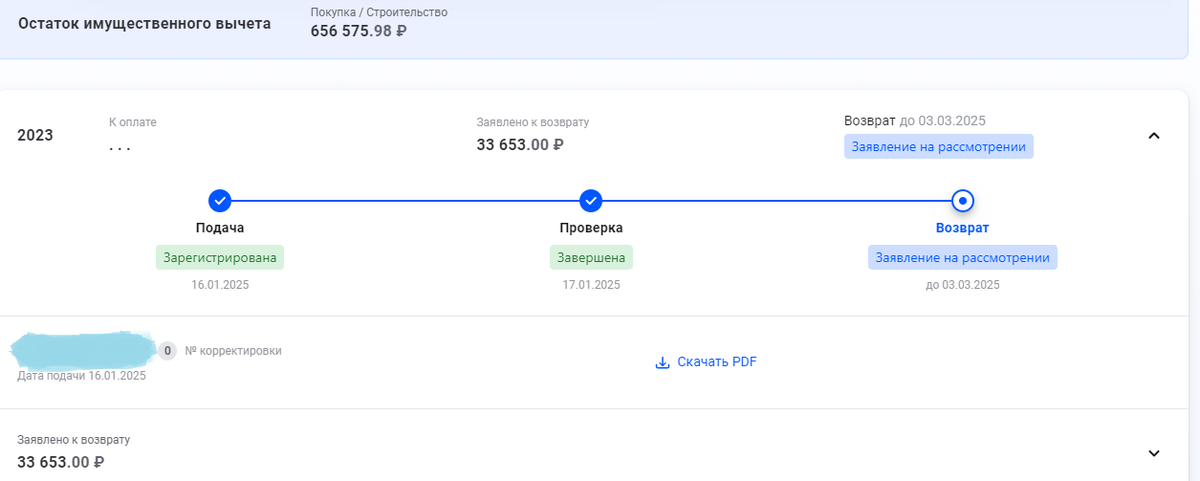The image size is (1200, 481).
Task: Click the Возврат current step marker
Action: click(x=962, y=200)
